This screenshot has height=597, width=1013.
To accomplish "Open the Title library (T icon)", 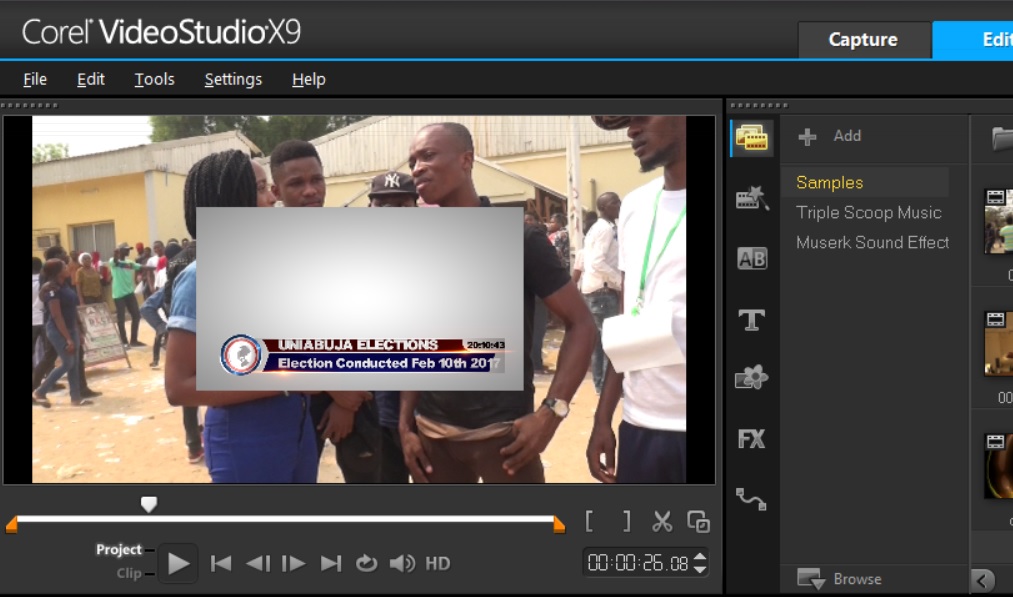I will coord(752,319).
